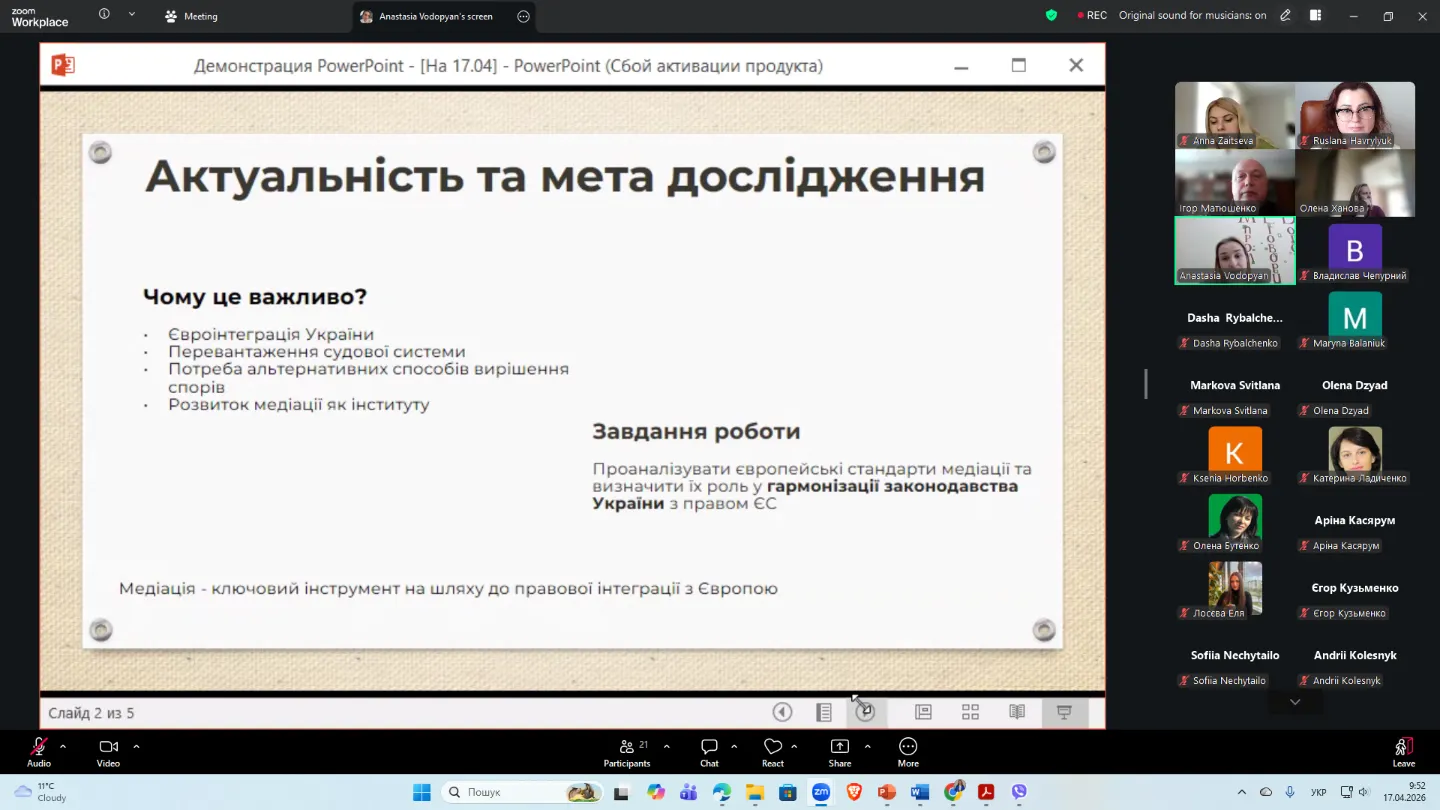This screenshot has width=1440, height=810.
Task: Open the Chat panel
Action: tap(709, 752)
